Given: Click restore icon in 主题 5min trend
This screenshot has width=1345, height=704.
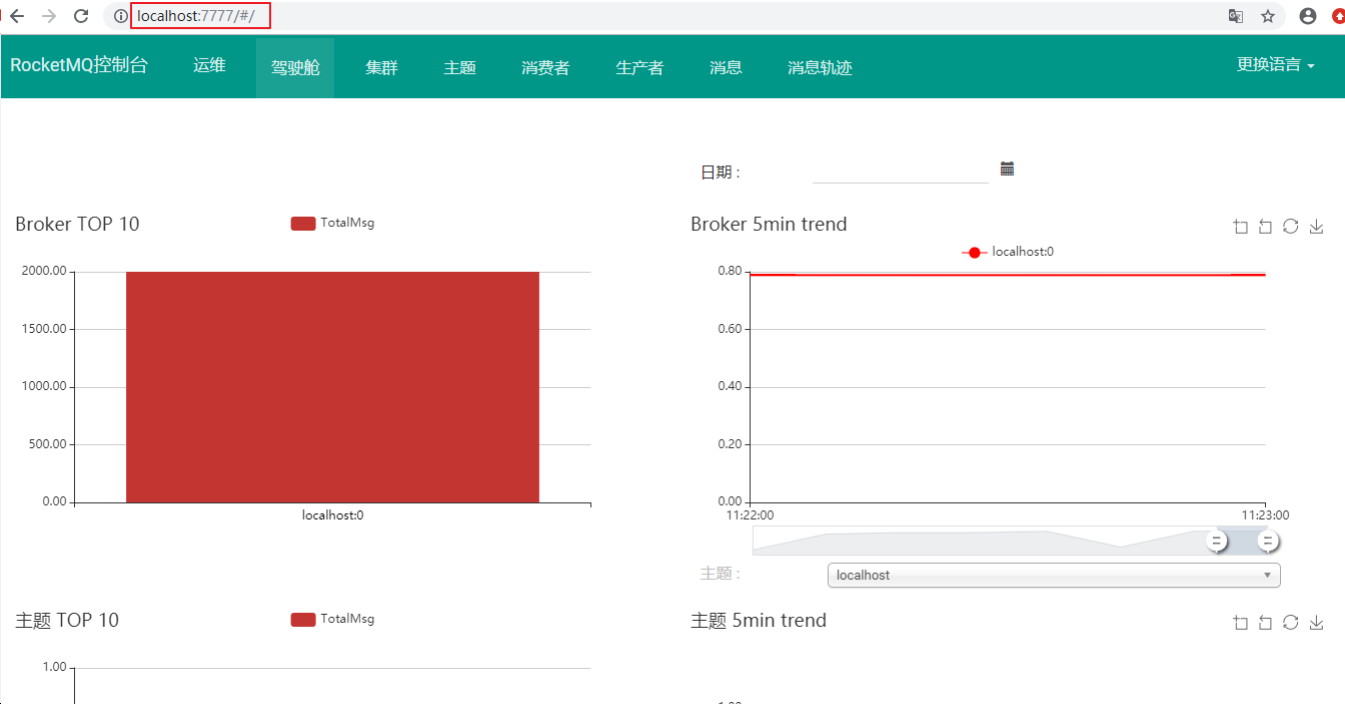Looking at the screenshot, I should (1291, 622).
